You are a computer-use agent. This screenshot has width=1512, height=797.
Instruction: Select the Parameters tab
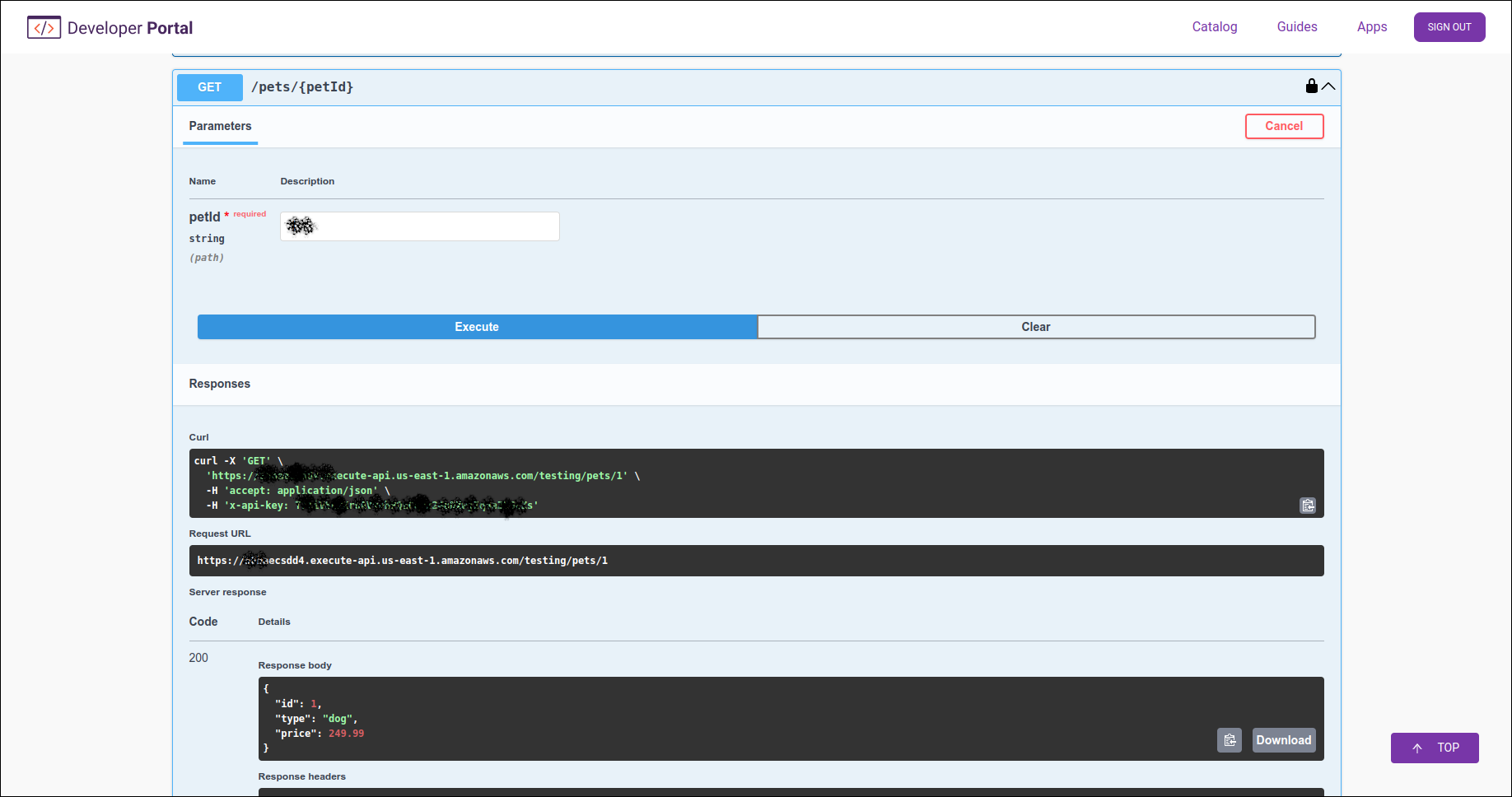pyautogui.click(x=220, y=126)
